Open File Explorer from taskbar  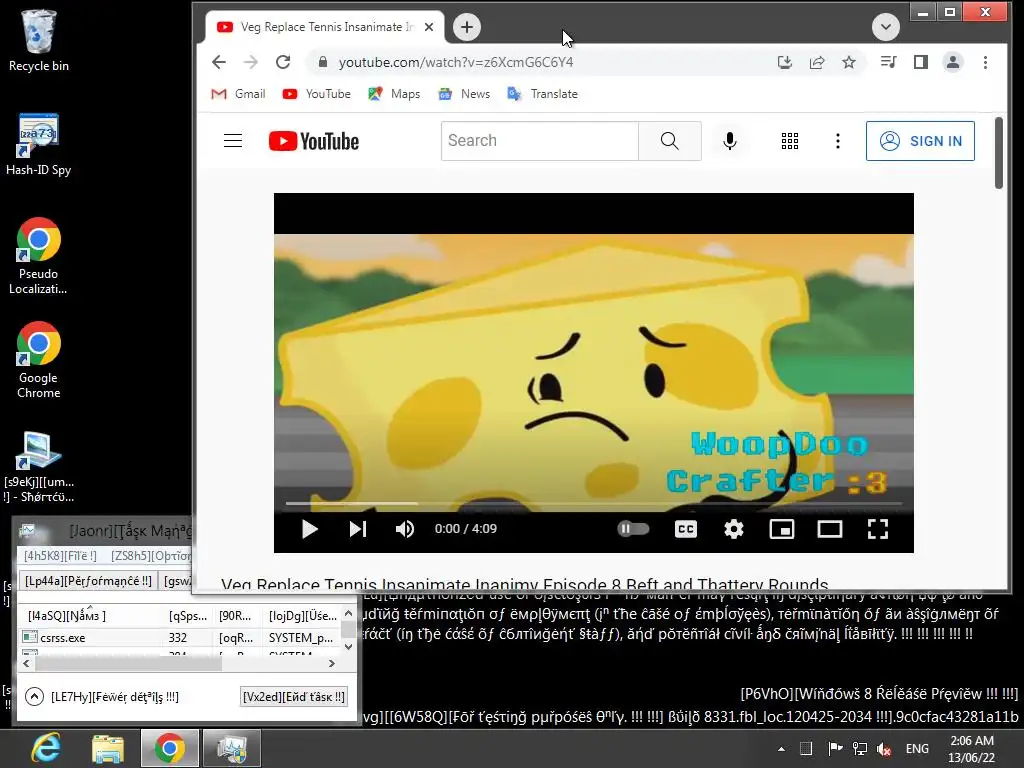coord(108,748)
